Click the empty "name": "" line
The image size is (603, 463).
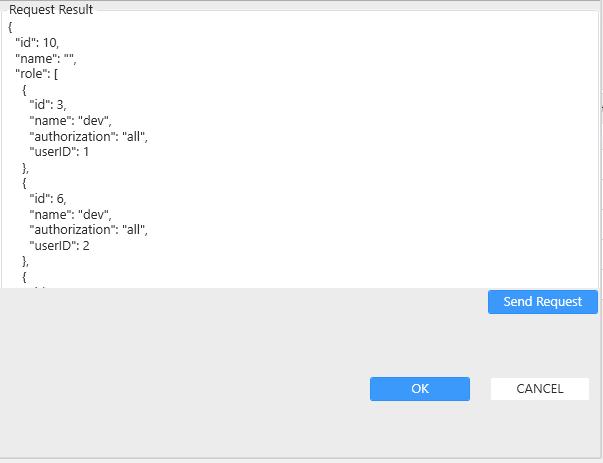coord(45,59)
